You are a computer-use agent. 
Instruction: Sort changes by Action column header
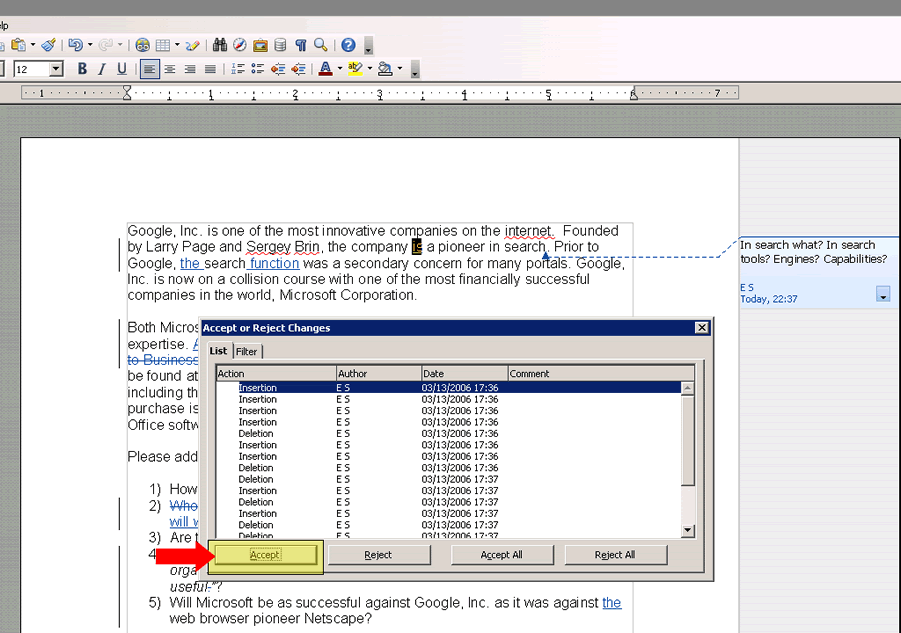pos(276,373)
